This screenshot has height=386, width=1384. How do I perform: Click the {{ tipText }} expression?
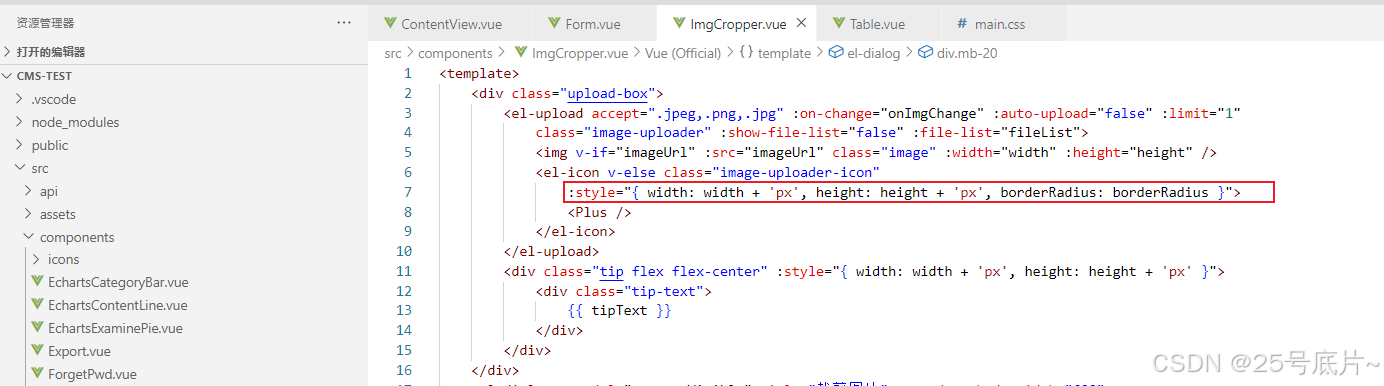tap(620, 310)
